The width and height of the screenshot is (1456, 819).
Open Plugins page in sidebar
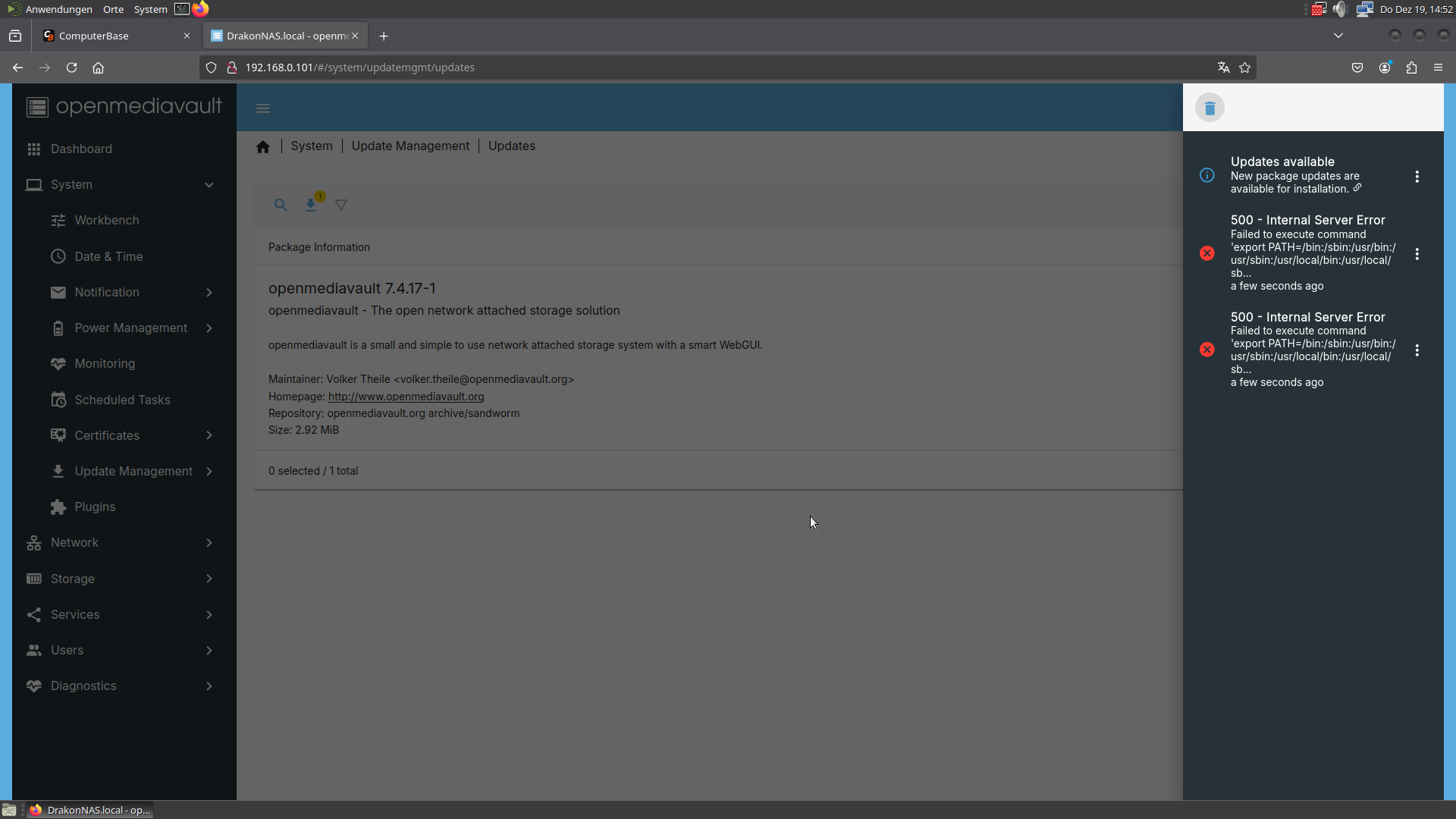pos(95,507)
